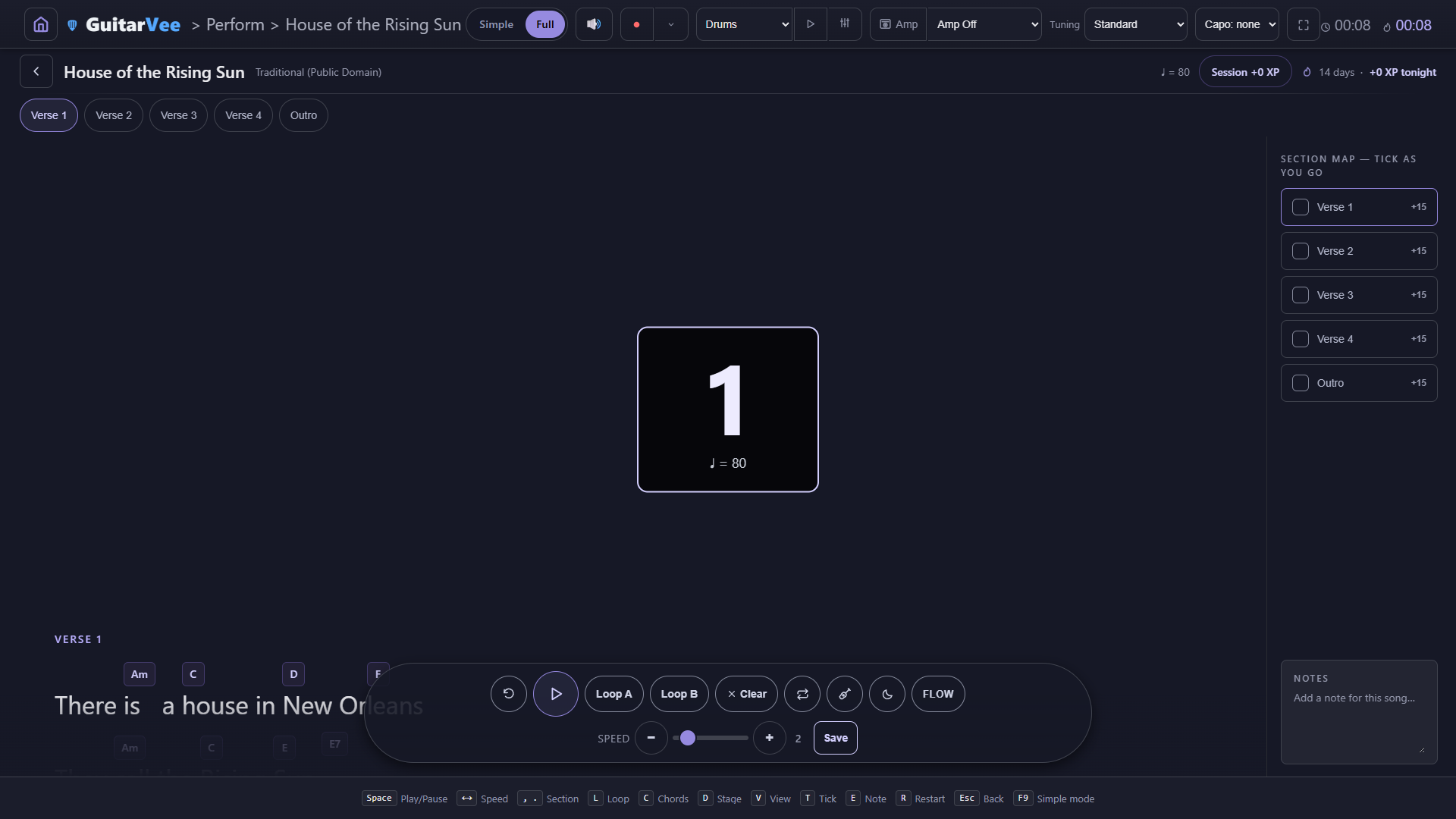The image size is (1456, 819).
Task: Toggle the moon stage mode icon
Action: (x=887, y=694)
